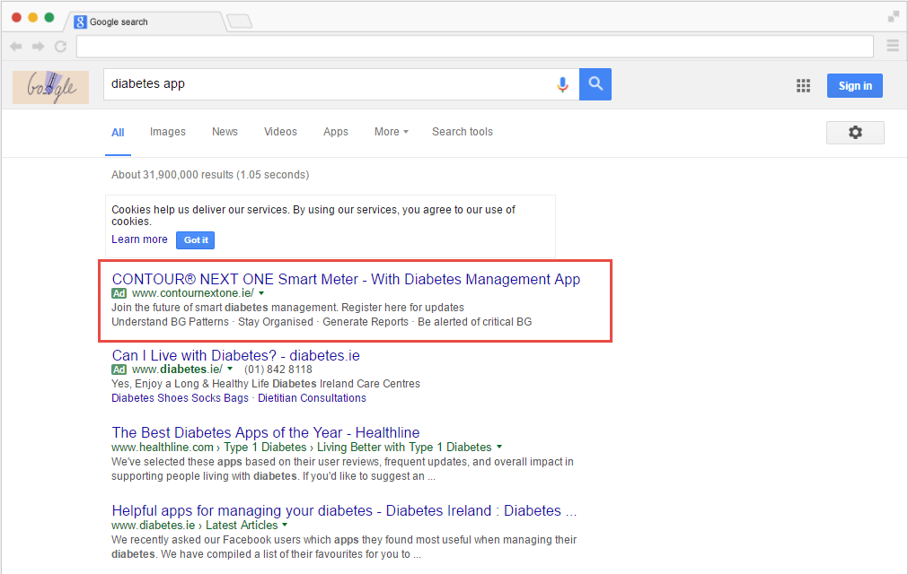This screenshot has height=574, width=908.
Task: Open a new browser tab
Action: point(240,22)
